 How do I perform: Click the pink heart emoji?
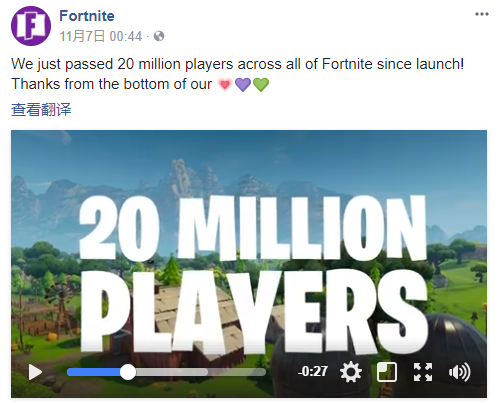click(225, 84)
